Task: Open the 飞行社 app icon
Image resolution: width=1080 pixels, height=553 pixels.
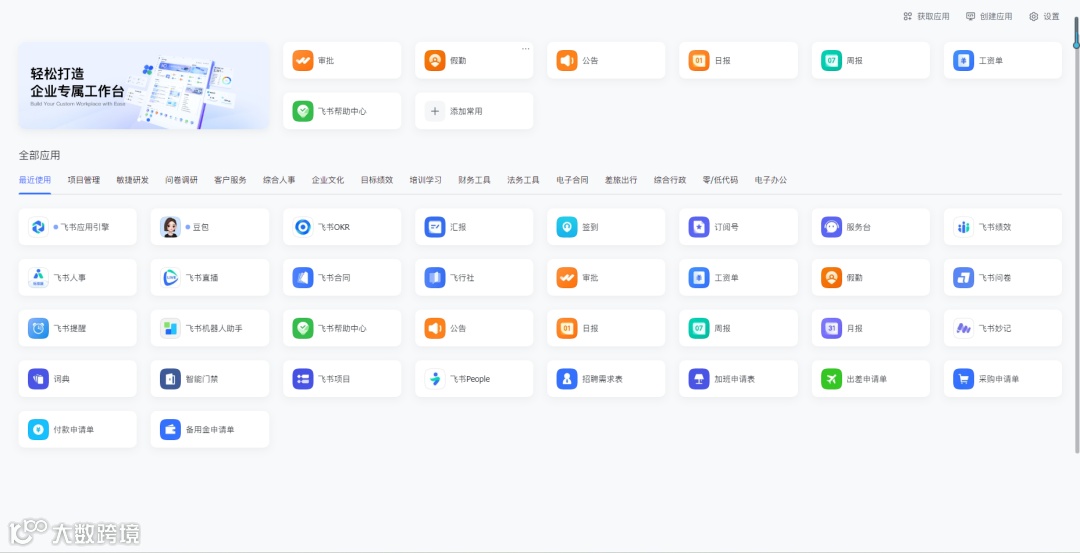Action: click(435, 278)
